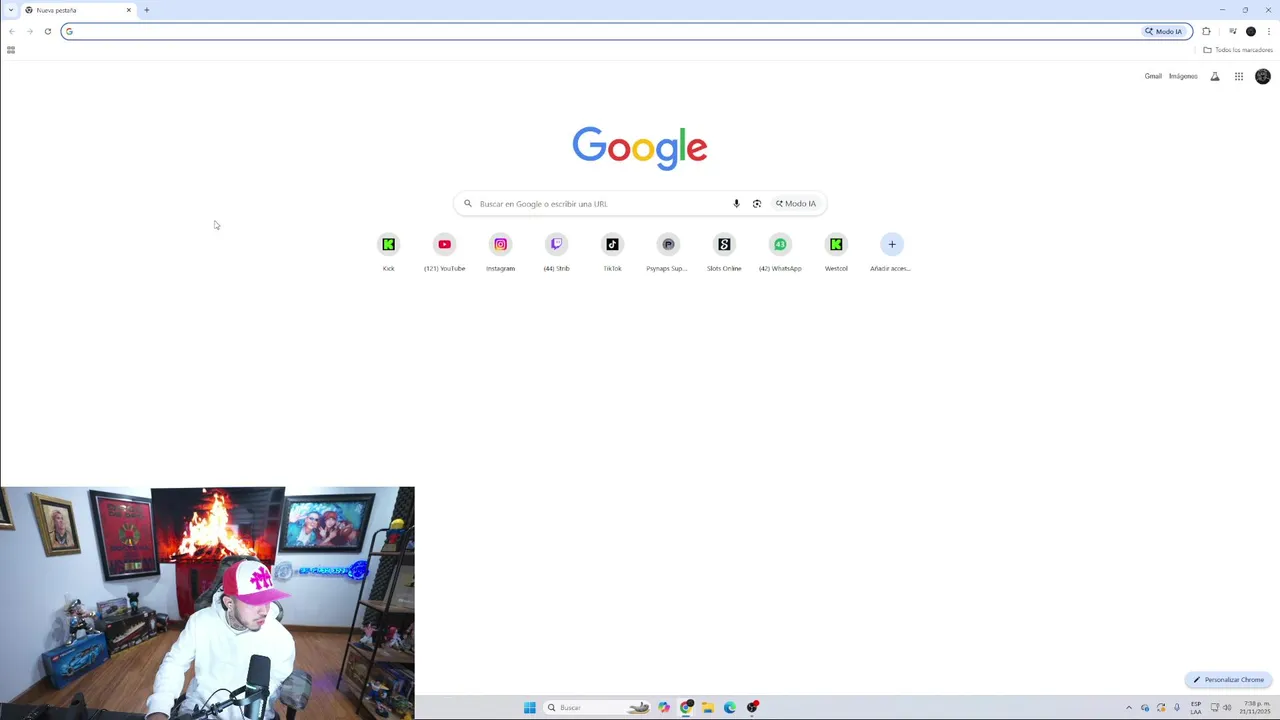Open Microsoft Edge from the taskbar
The width and height of the screenshot is (1280, 720).
tap(730, 707)
